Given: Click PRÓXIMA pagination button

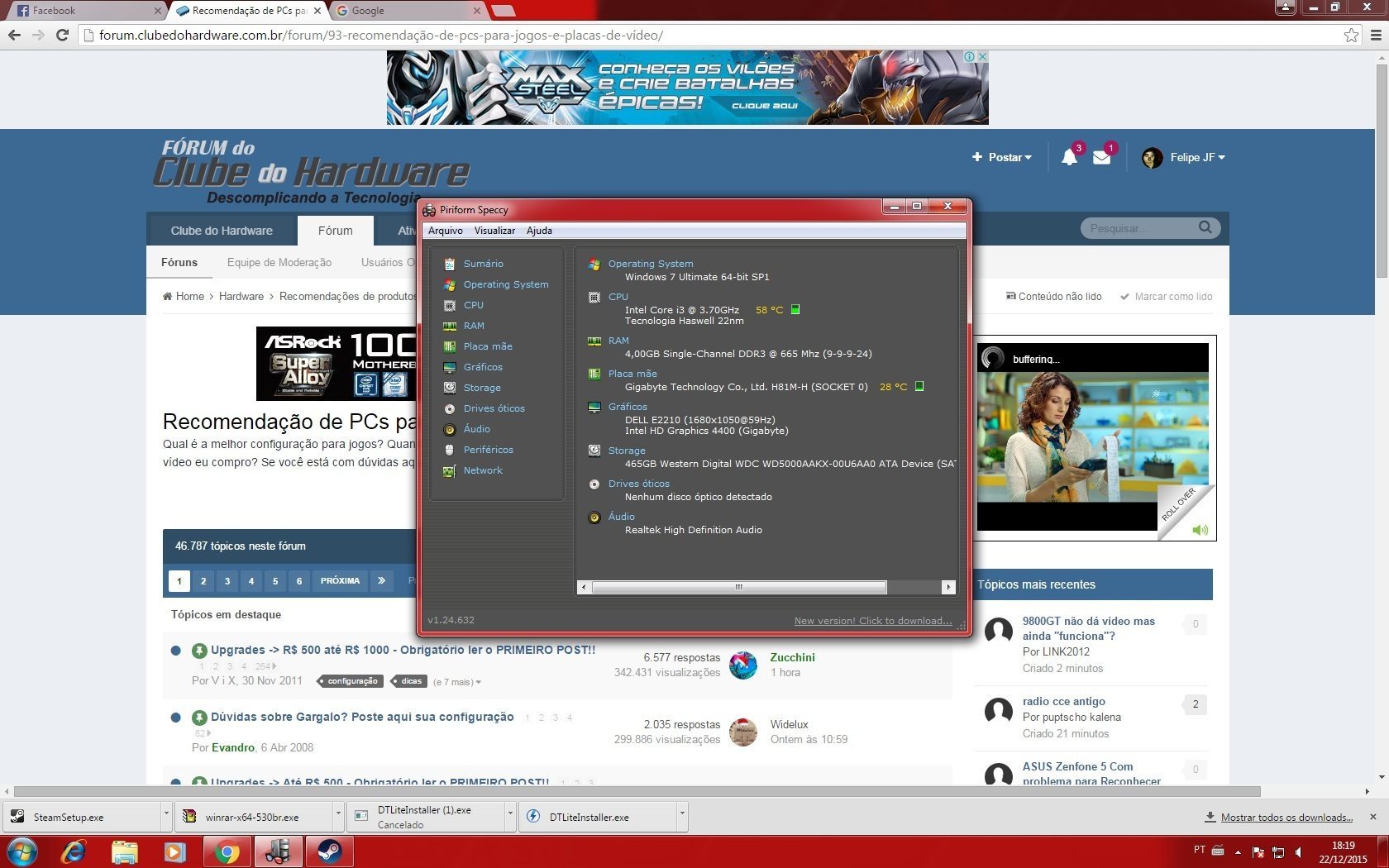Looking at the screenshot, I should coord(340,581).
